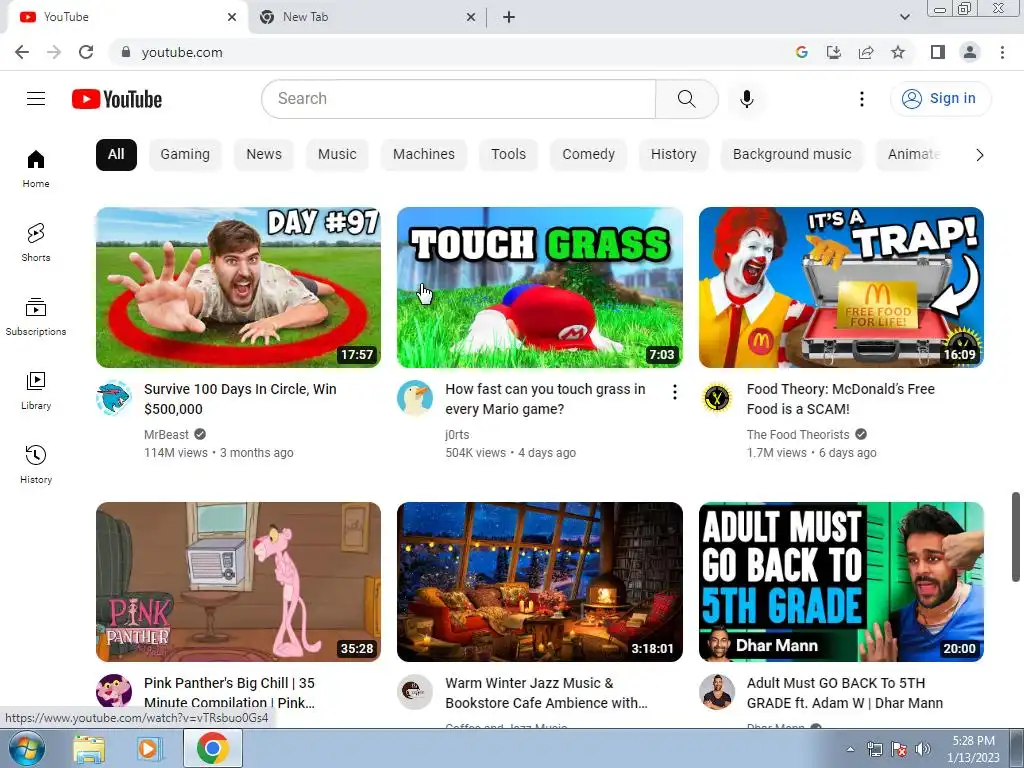Open Chrome profile icon
This screenshot has height=768, width=1024.
pyautogui.click(x=970, y=52)
